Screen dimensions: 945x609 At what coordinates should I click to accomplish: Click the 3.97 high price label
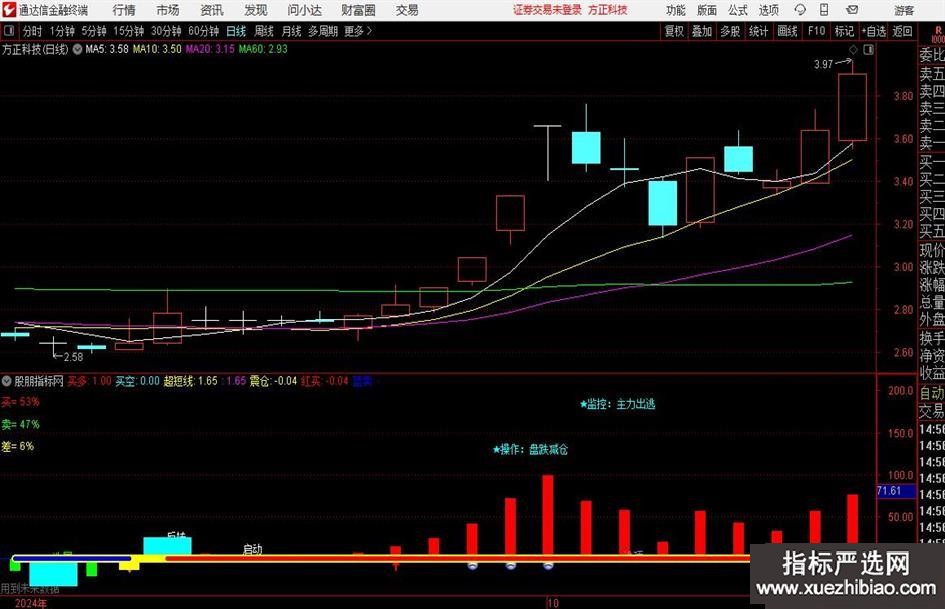pos(823,64)
